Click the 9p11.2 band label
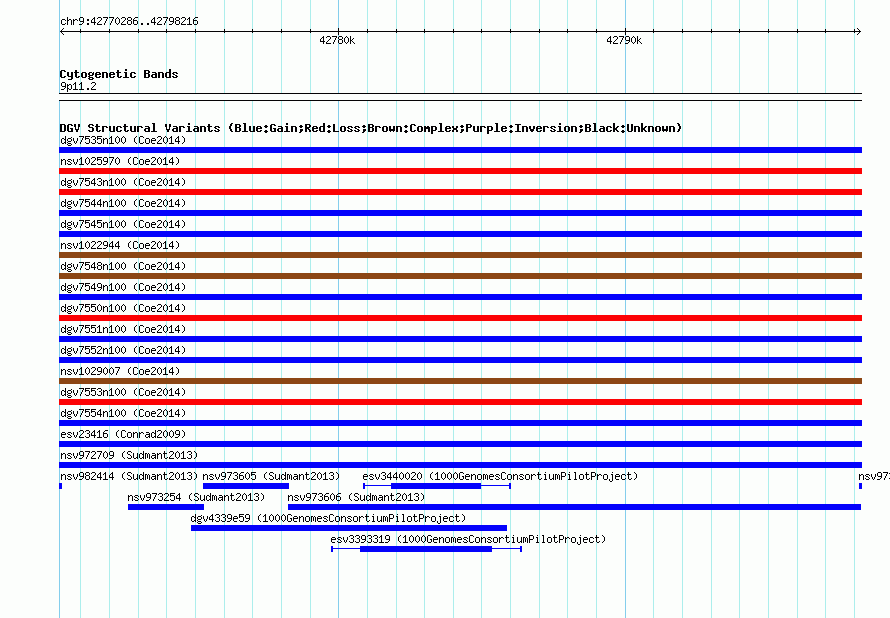Screen dimensions: 890x618 tap(78, 86)
